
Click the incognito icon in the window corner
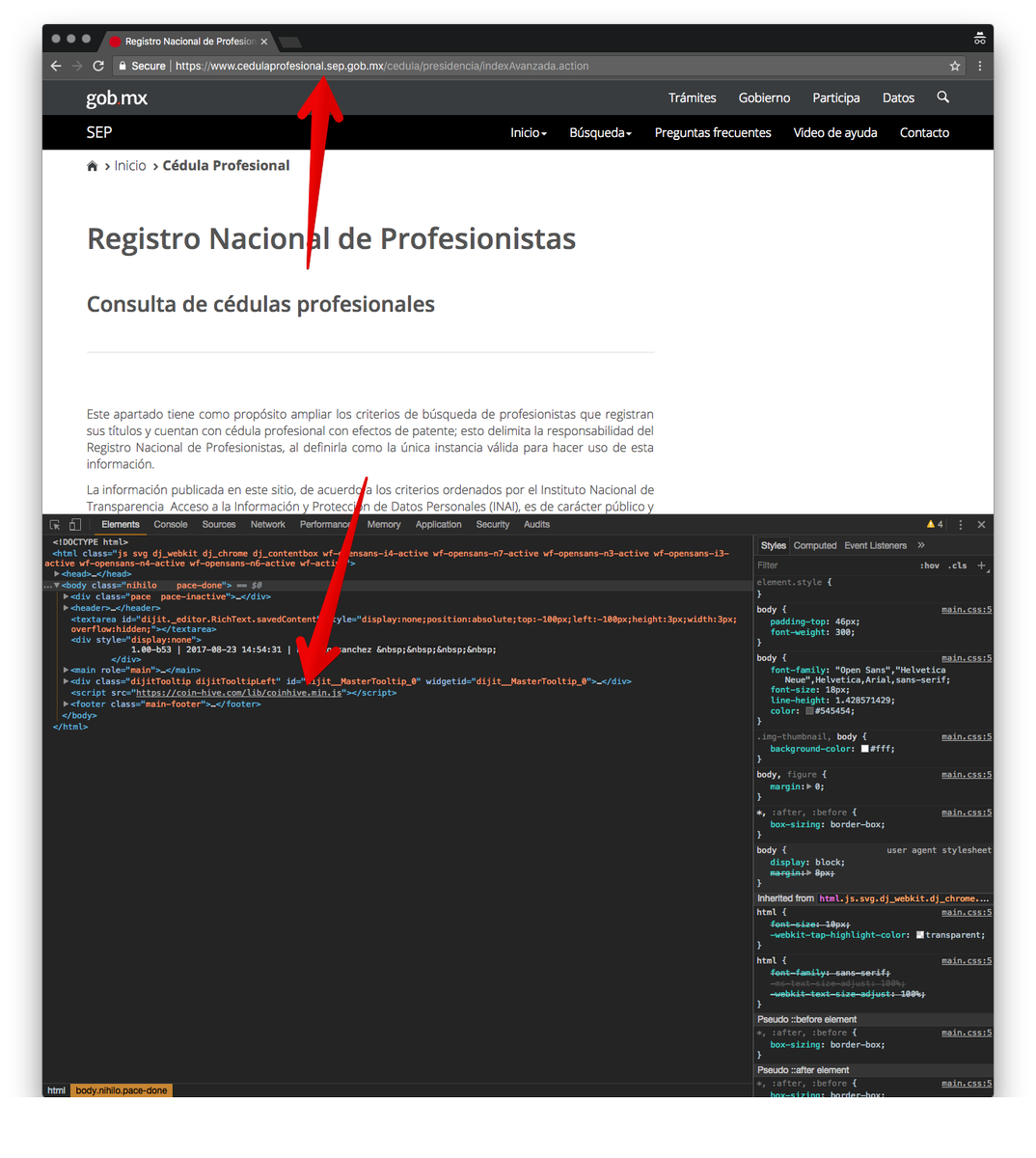(x=980, y=39)
